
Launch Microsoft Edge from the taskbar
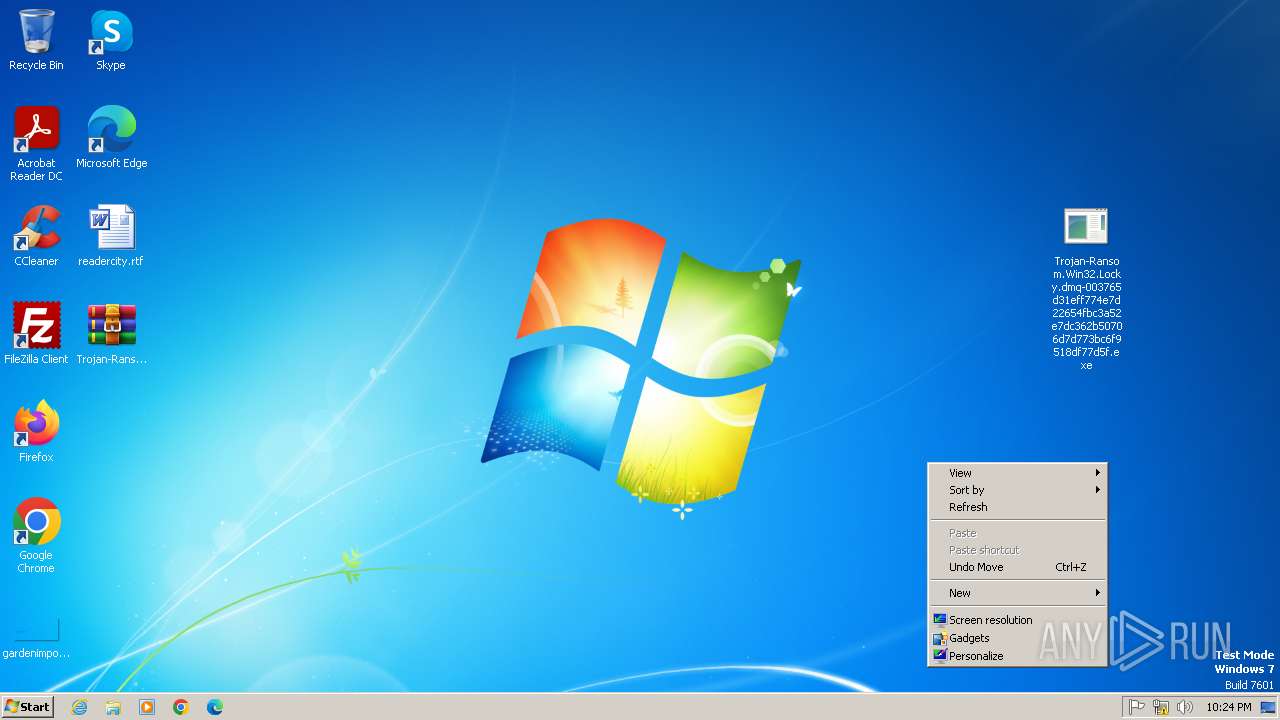(215, 707)
